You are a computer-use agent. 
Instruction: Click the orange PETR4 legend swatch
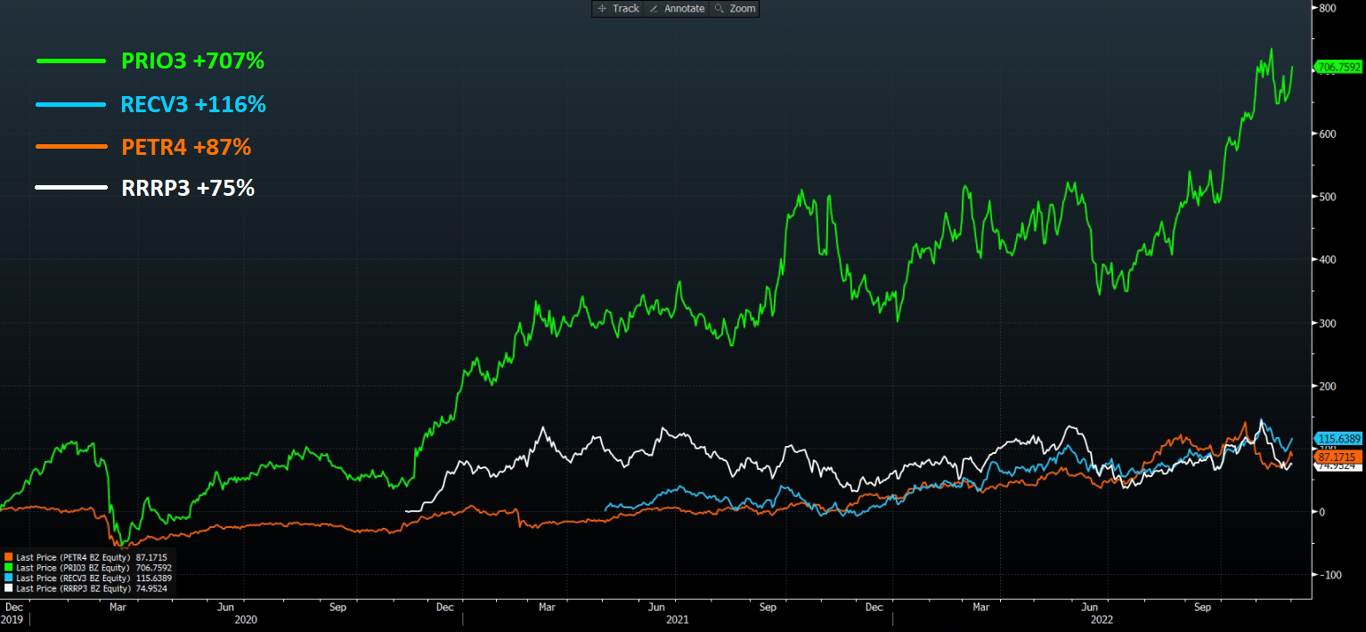(x=9, y=556)
